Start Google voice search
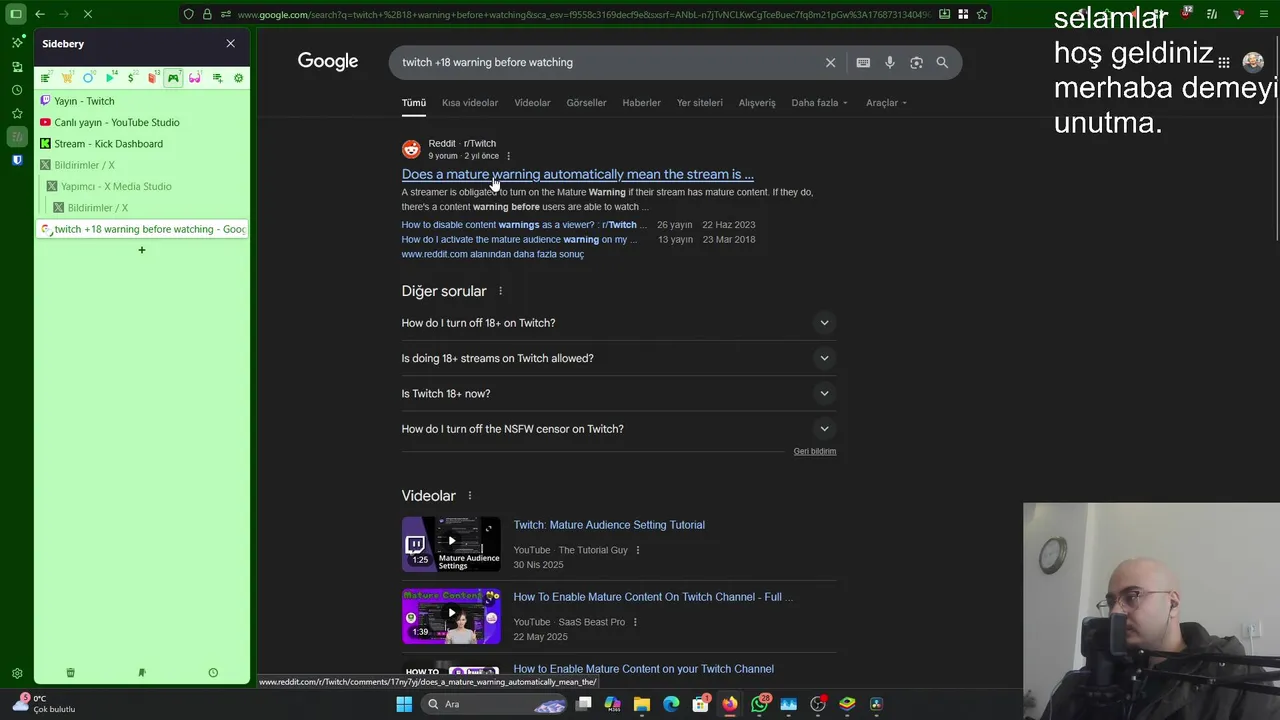 coord(890,62)
